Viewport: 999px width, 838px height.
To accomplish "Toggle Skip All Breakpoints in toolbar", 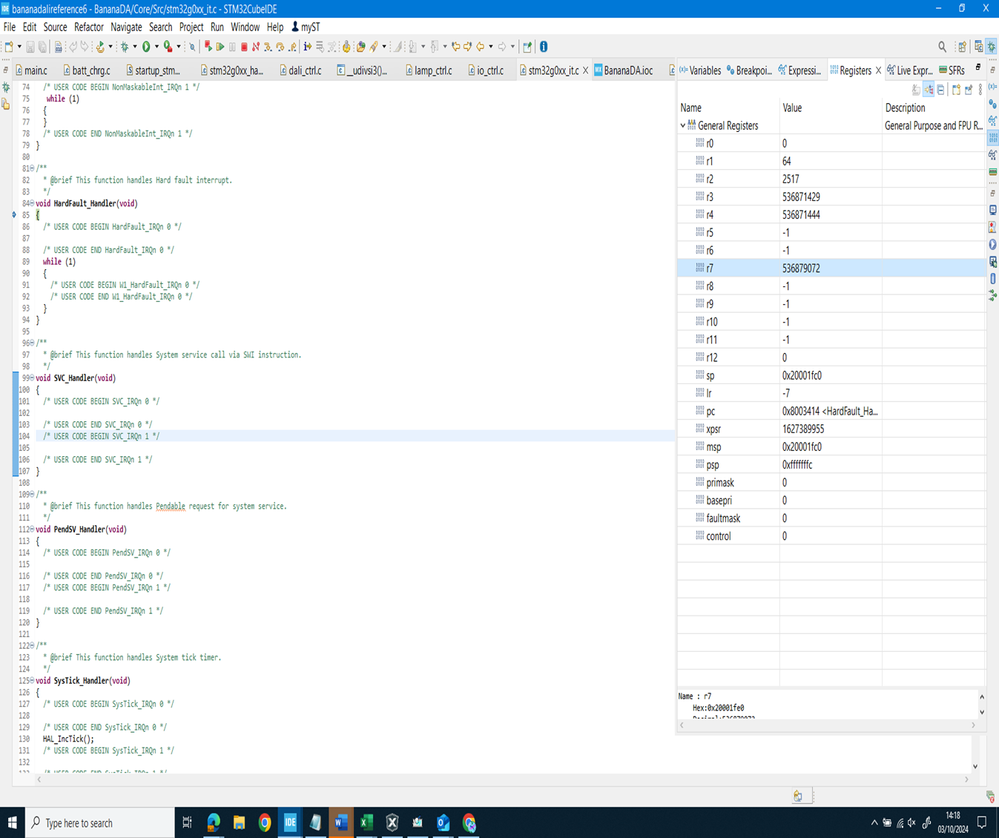I will 192,47.
